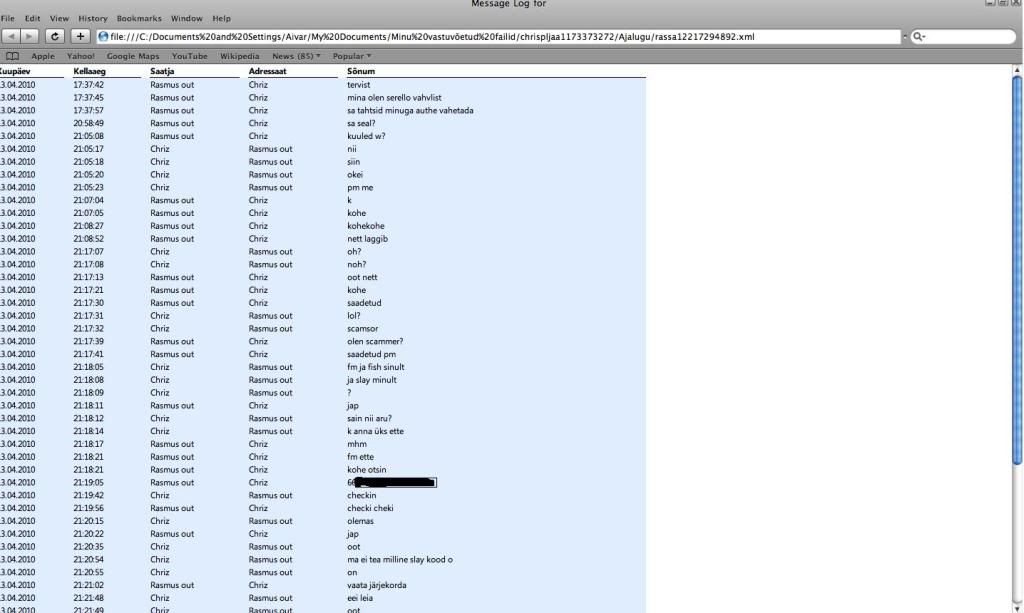Open the View menu
Viewport: 1024px width, 613px height.
(x=59, y=18)
